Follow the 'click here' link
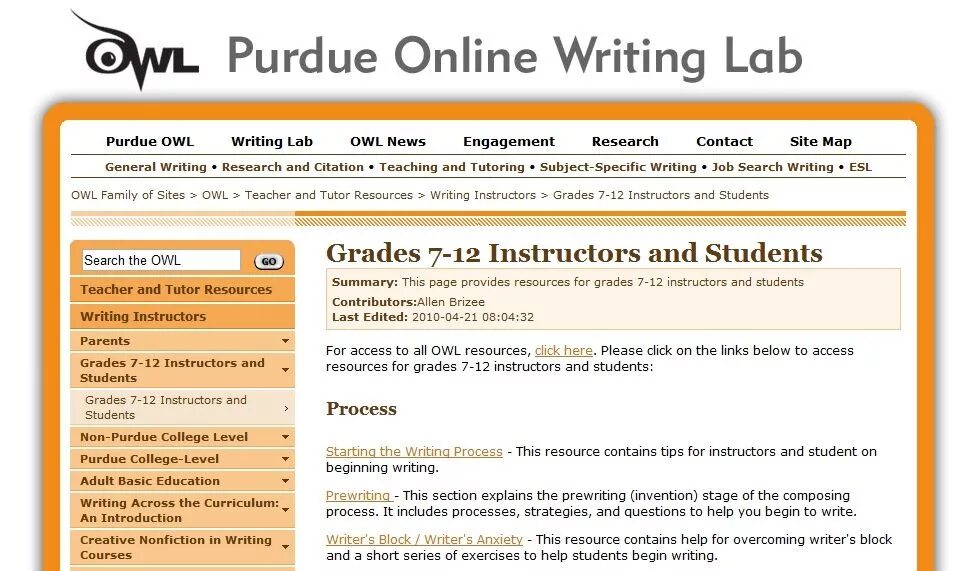 coord(563,351)
